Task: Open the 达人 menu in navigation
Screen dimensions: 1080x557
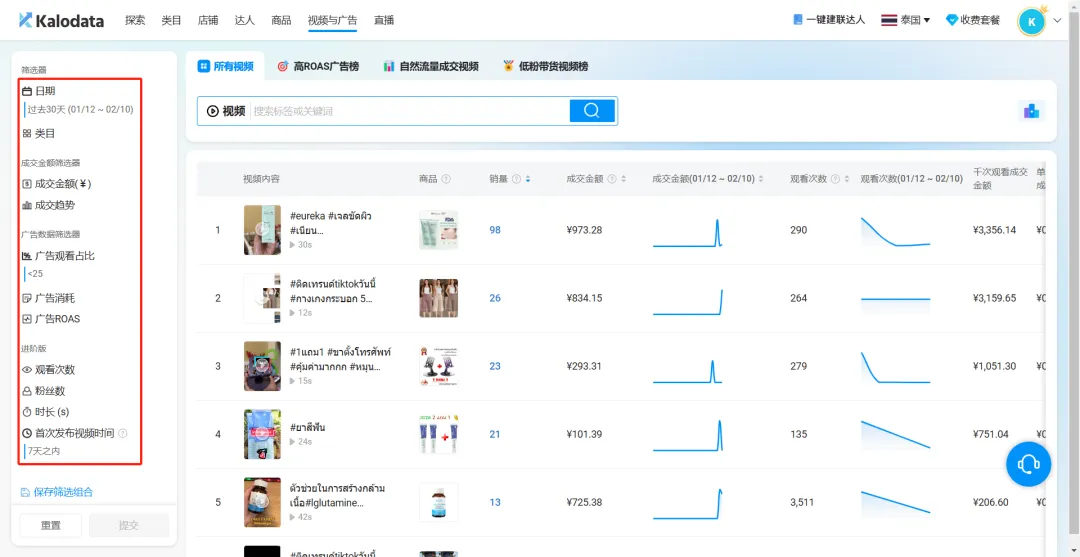Action: (x=245, y=21)
